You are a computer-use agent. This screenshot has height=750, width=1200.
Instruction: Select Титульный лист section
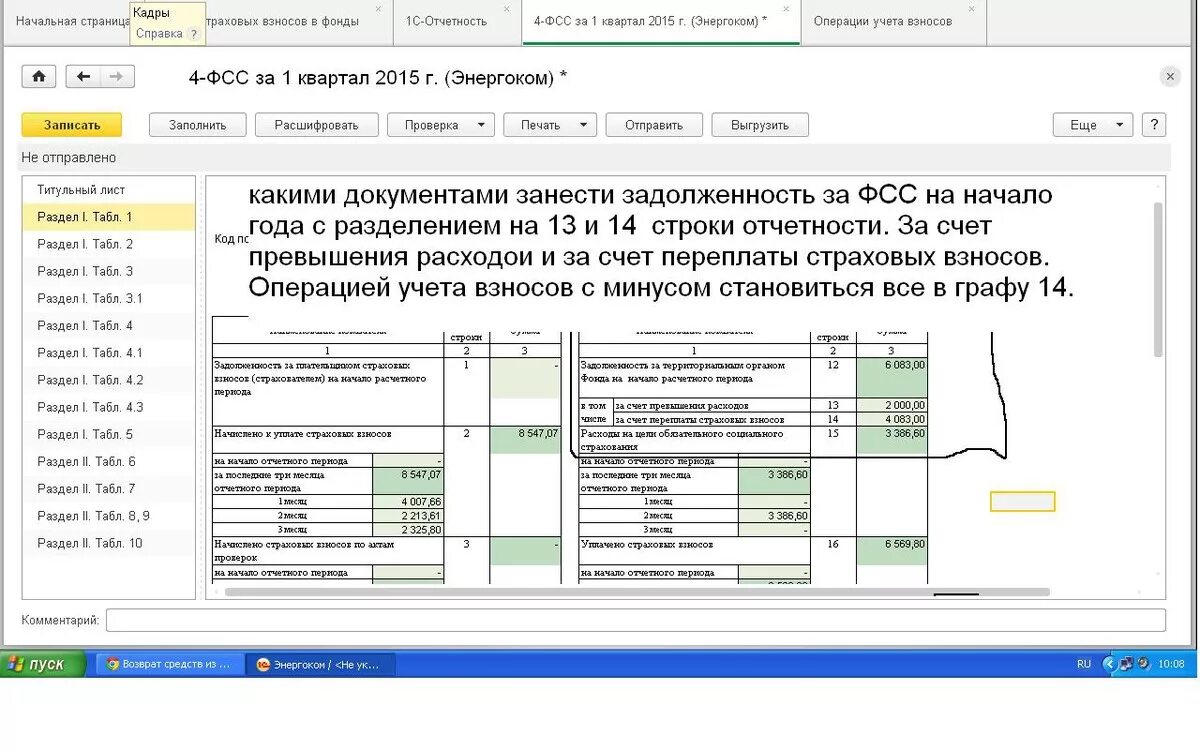pyautogui.click(x=108, y=190)
